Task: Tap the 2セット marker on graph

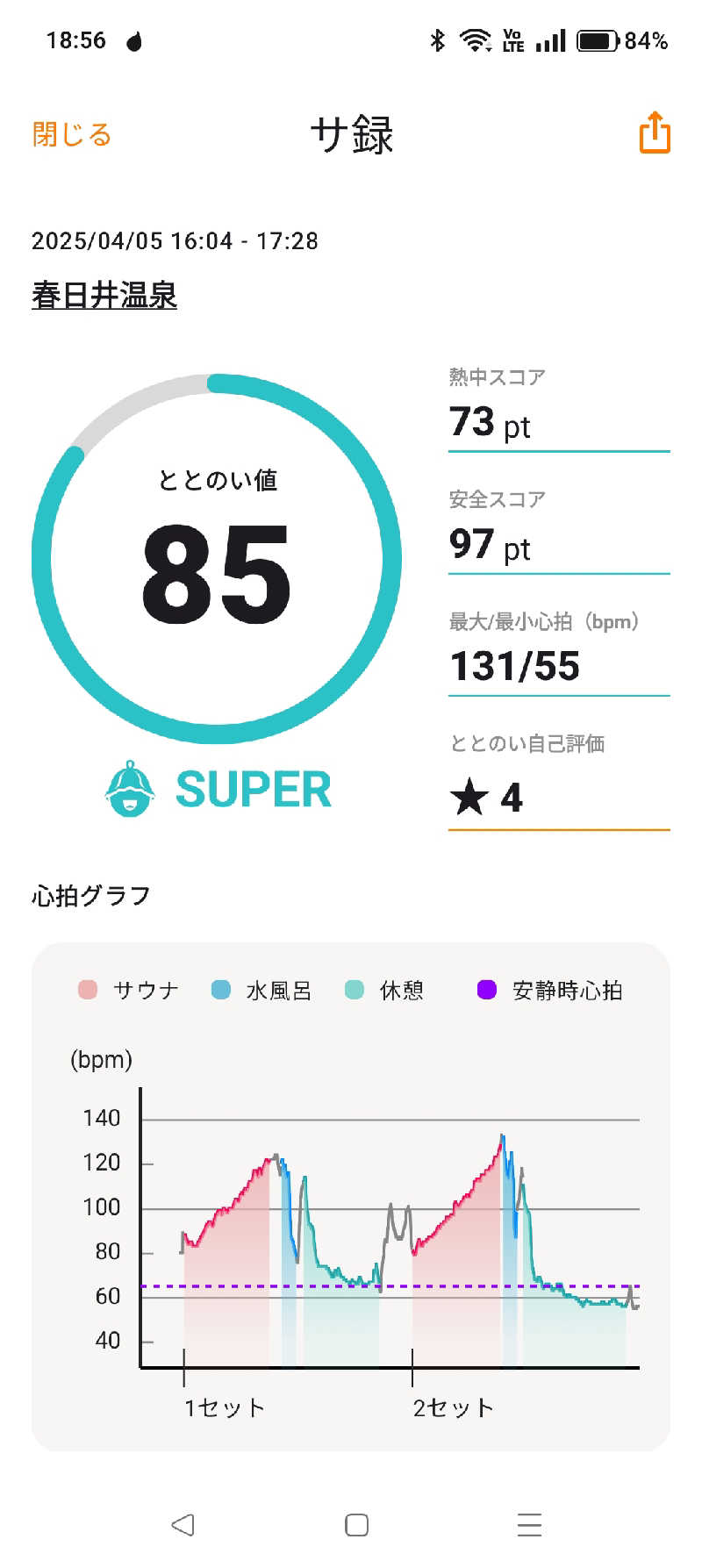Action: coord(453,1407)
